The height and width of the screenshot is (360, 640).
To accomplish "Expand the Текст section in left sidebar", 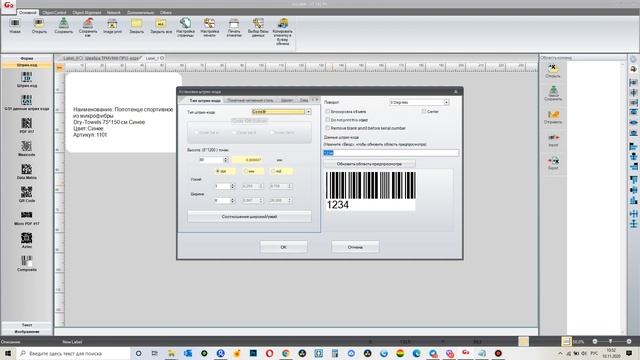I will click(27, 325).
